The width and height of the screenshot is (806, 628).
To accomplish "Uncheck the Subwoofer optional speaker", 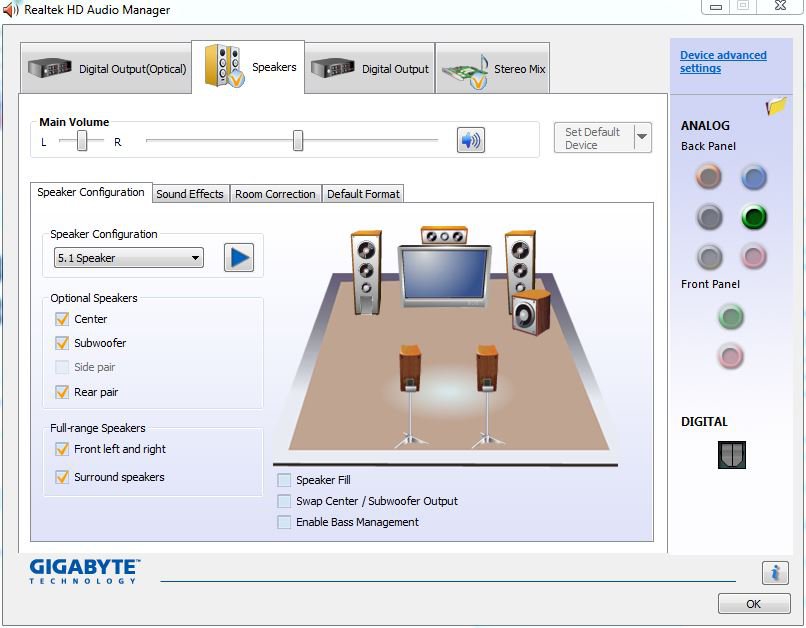I will [x=62, y=342].
